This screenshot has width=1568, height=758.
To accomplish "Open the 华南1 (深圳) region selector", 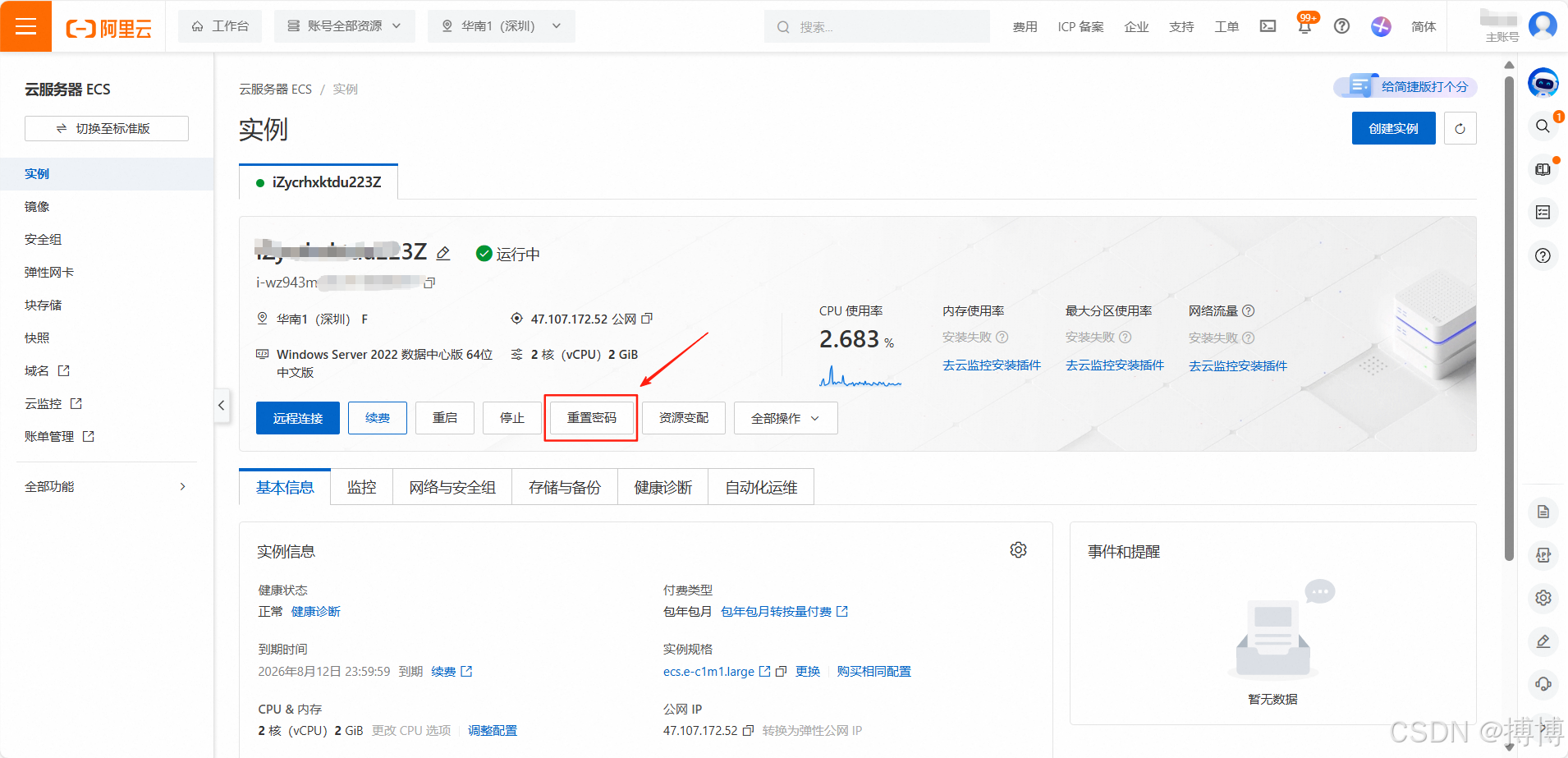I will [501, 25].
